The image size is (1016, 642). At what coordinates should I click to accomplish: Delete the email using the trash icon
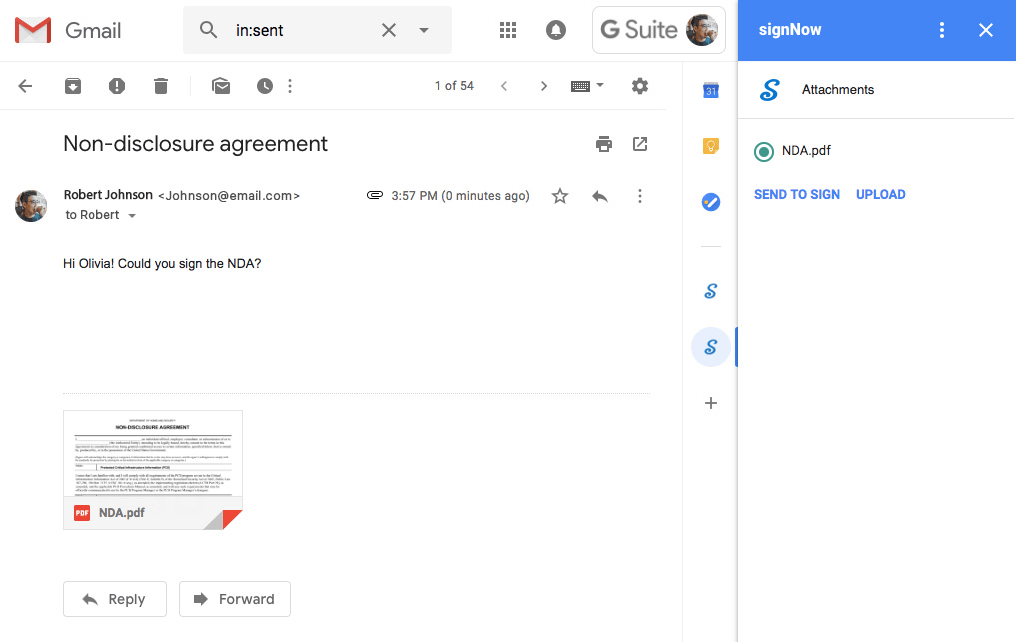161,86
